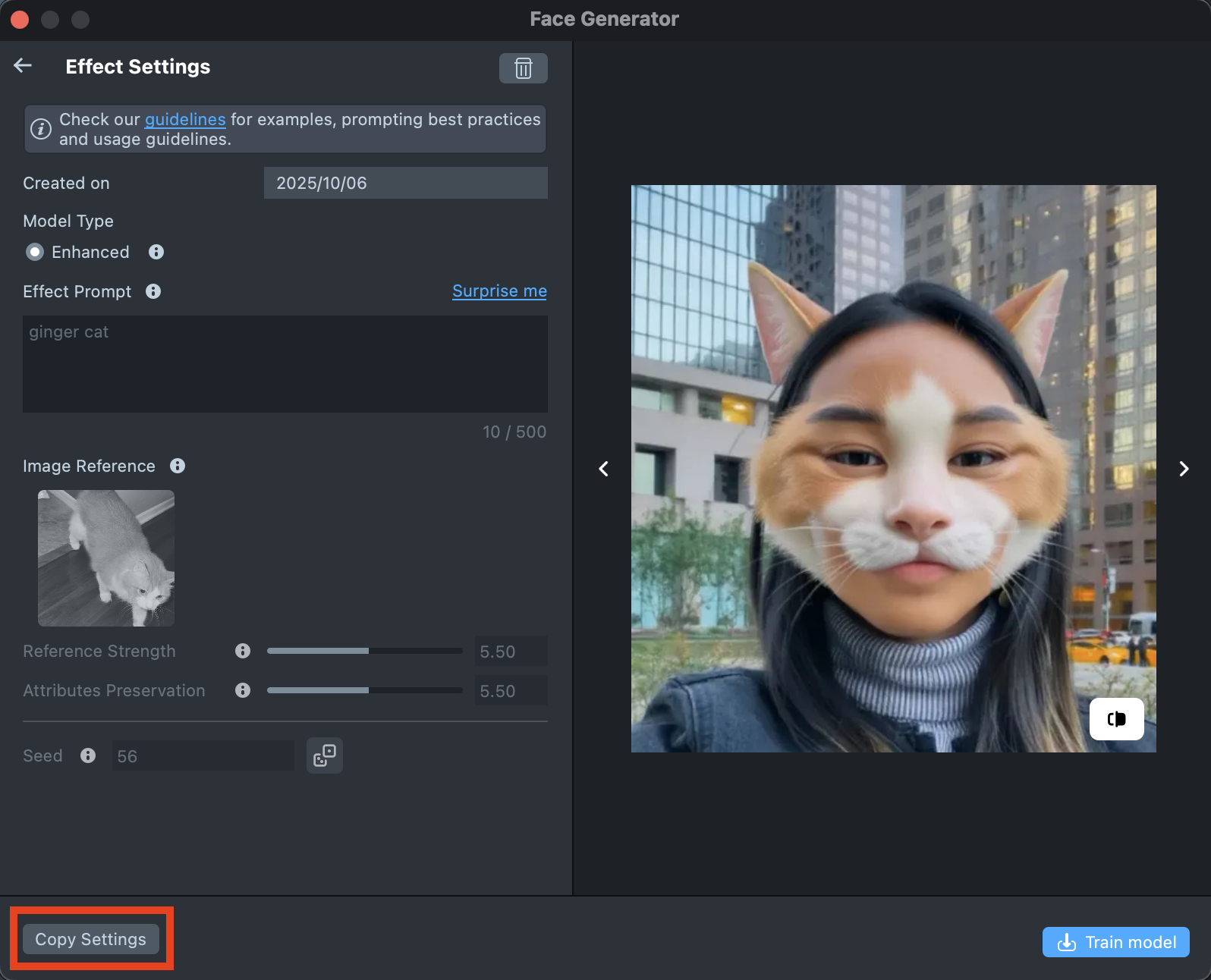Toggle the before/after compare button on preview
Viewport: 1211px width, 980px height.
(x=1116, y=719)
